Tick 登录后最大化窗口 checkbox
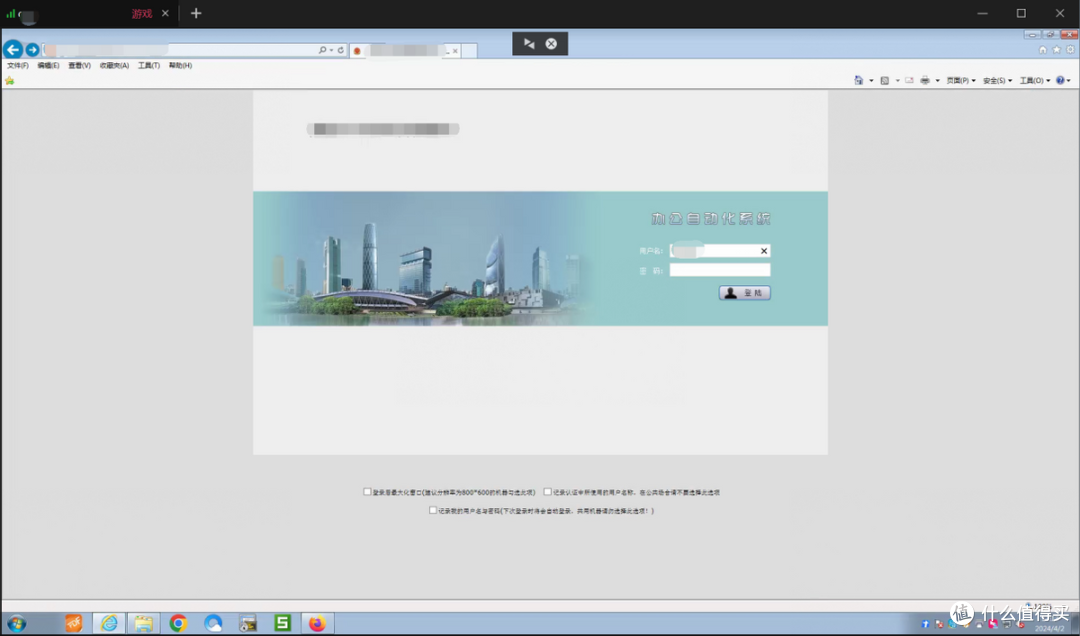Image resolution: width=1080 pixels, height=636 pixels. click(367, 492)
